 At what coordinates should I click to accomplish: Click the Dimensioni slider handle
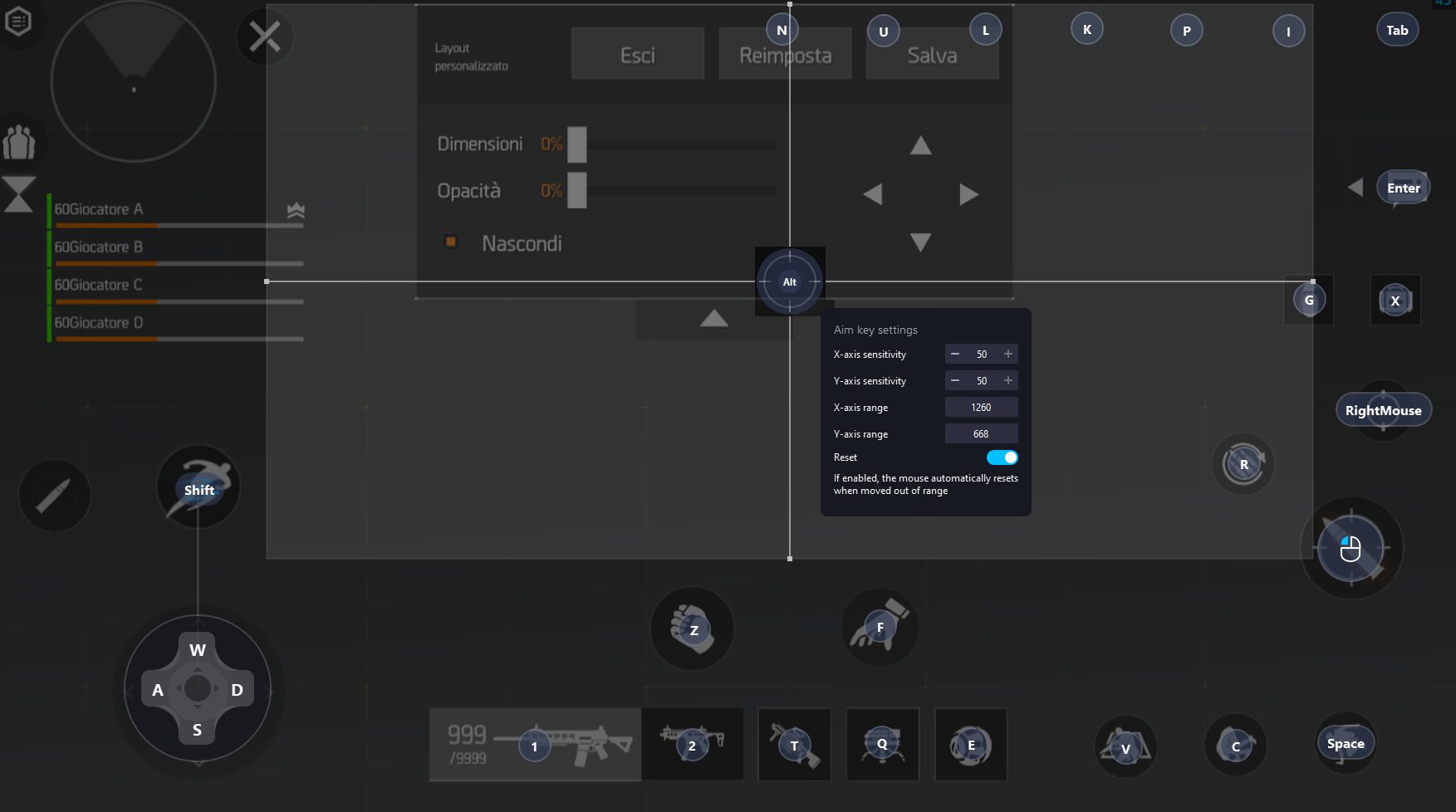[x=577, y=144]
